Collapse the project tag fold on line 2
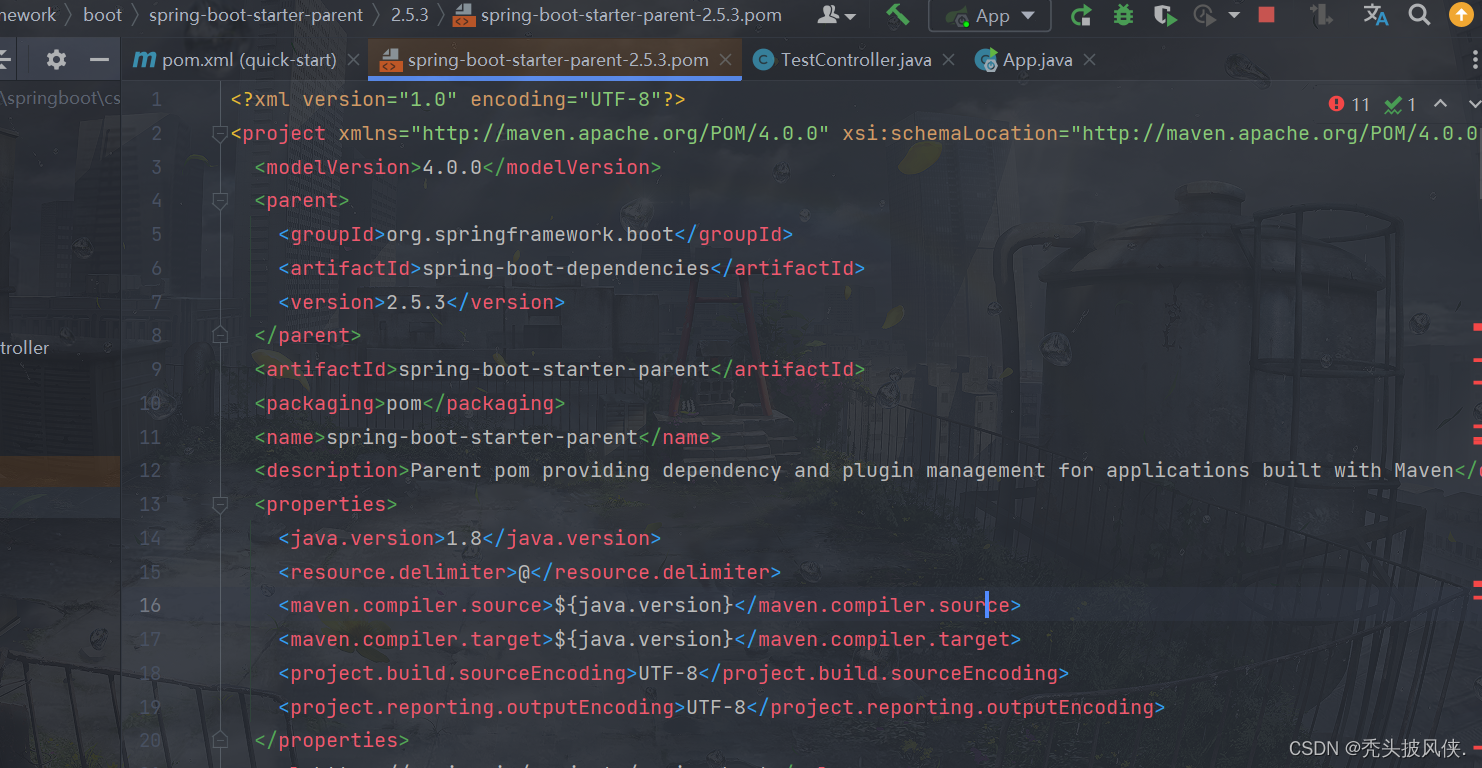The width and height of the screenshot is (1482, 768). click(x=220, y=134)
